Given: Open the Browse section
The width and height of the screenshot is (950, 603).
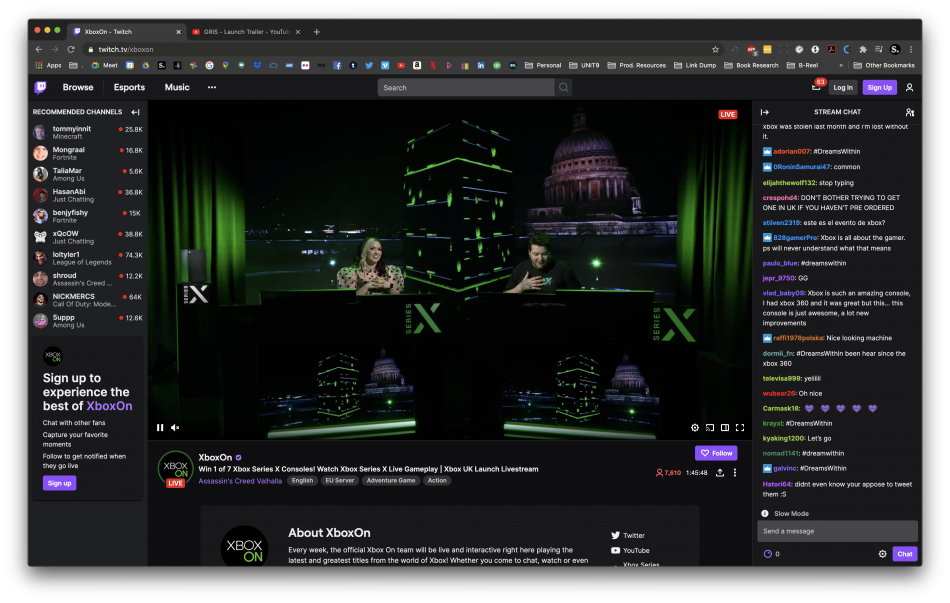Looking at the screenshot, I should click(78, 87).
